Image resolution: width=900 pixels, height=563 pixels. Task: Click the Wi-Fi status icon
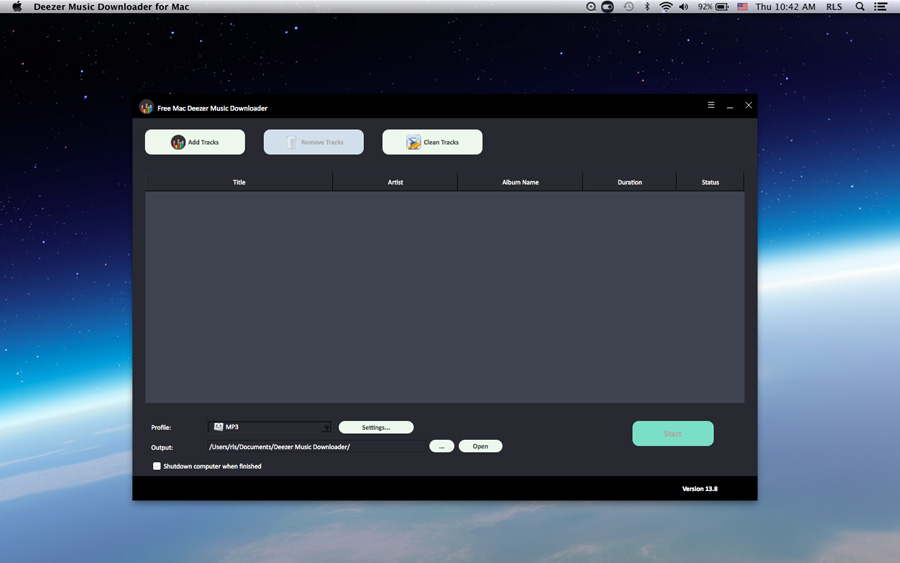pos(666,7)
